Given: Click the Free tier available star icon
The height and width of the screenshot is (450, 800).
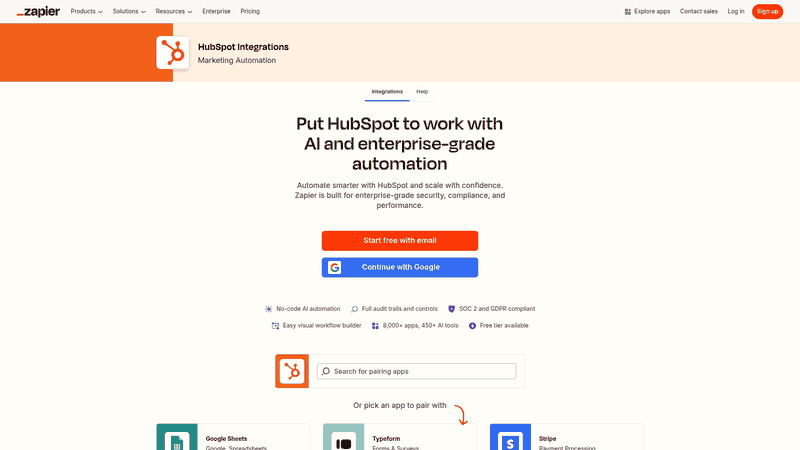Looking at the screenshot, I should pyautogui.click(x=472, y=326).
